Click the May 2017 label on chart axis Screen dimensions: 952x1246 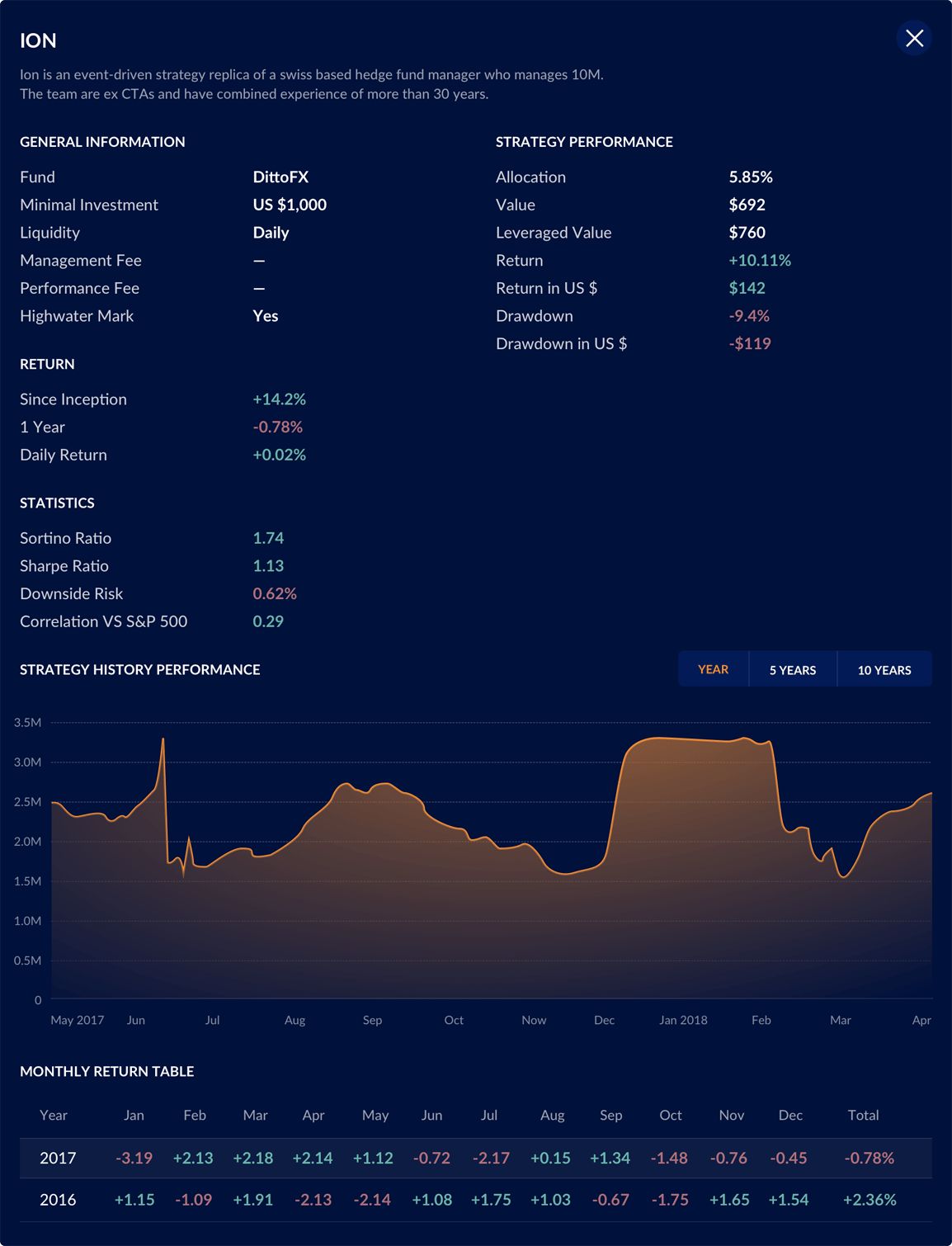(77, 1020)
